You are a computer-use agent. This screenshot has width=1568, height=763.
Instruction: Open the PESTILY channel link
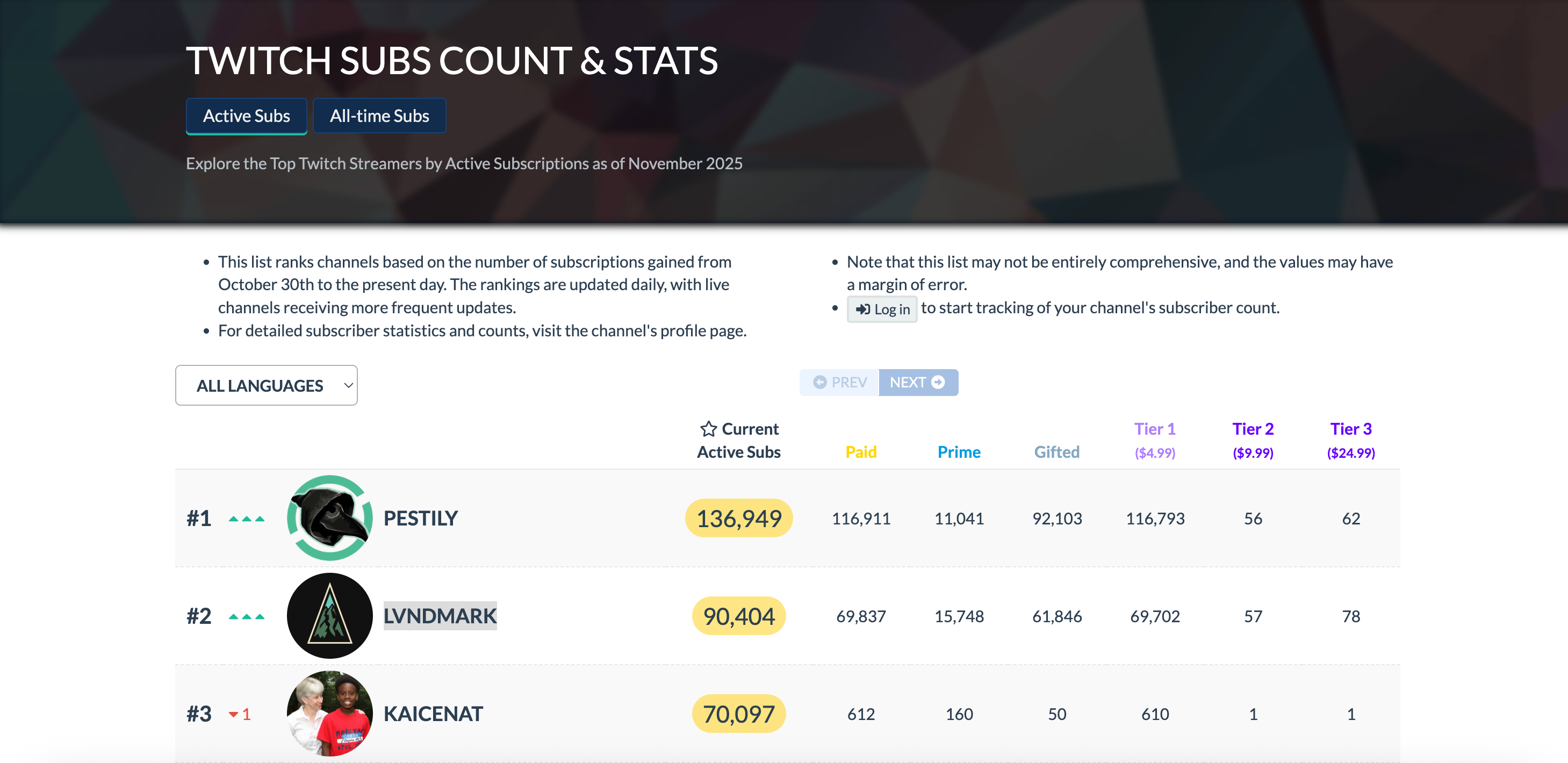point(420,519)
